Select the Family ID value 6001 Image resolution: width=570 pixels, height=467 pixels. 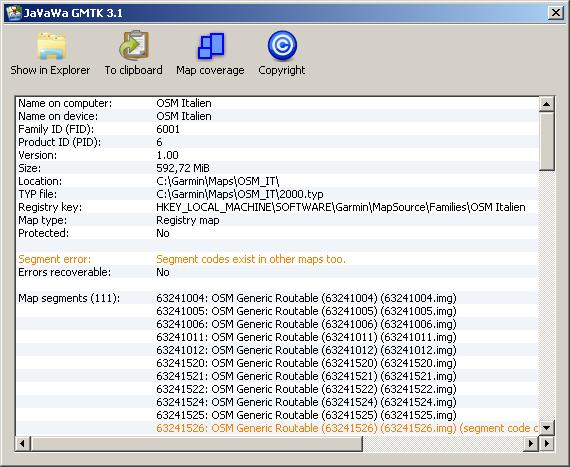[x=168, y=129]
